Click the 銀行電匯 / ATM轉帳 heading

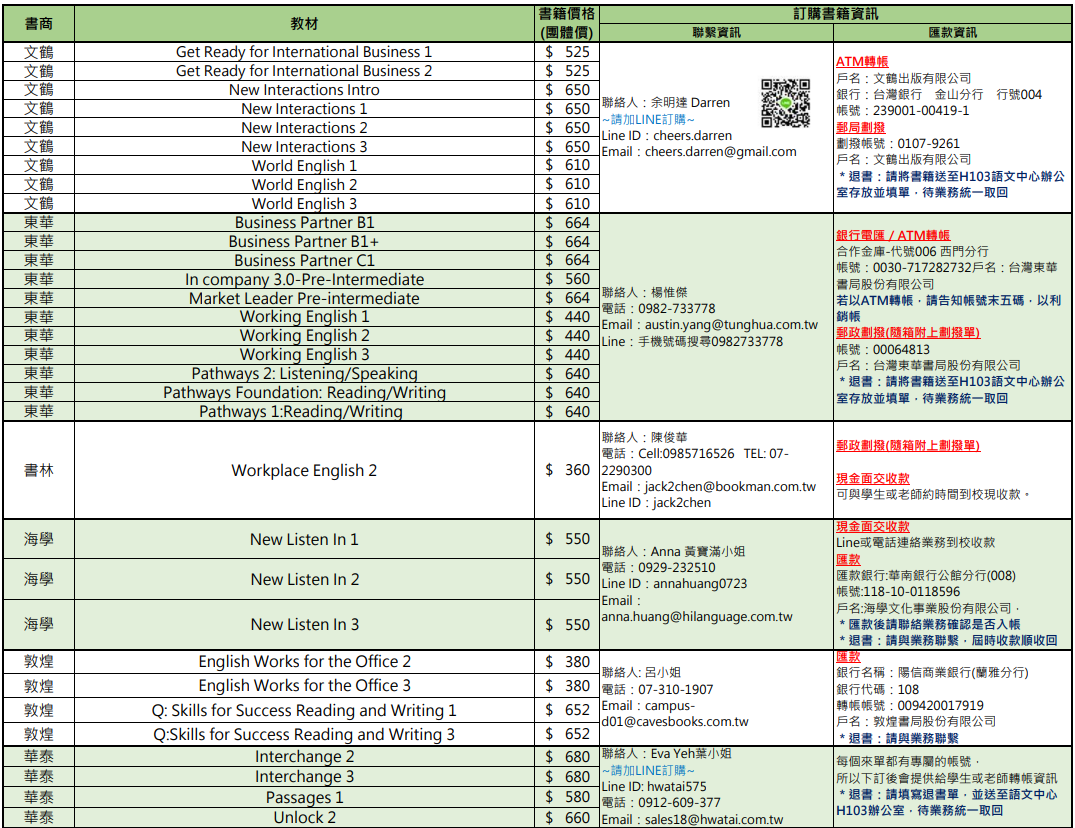click(892, 236)
